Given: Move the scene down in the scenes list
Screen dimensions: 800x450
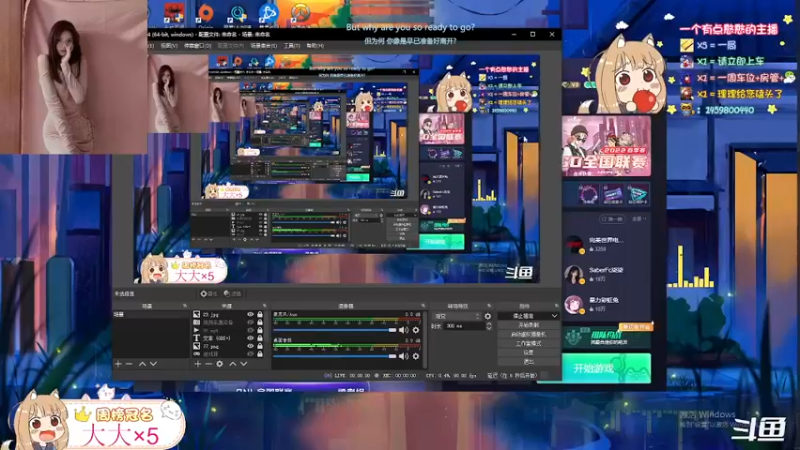Looking at the screenshot, I should 153,364.
